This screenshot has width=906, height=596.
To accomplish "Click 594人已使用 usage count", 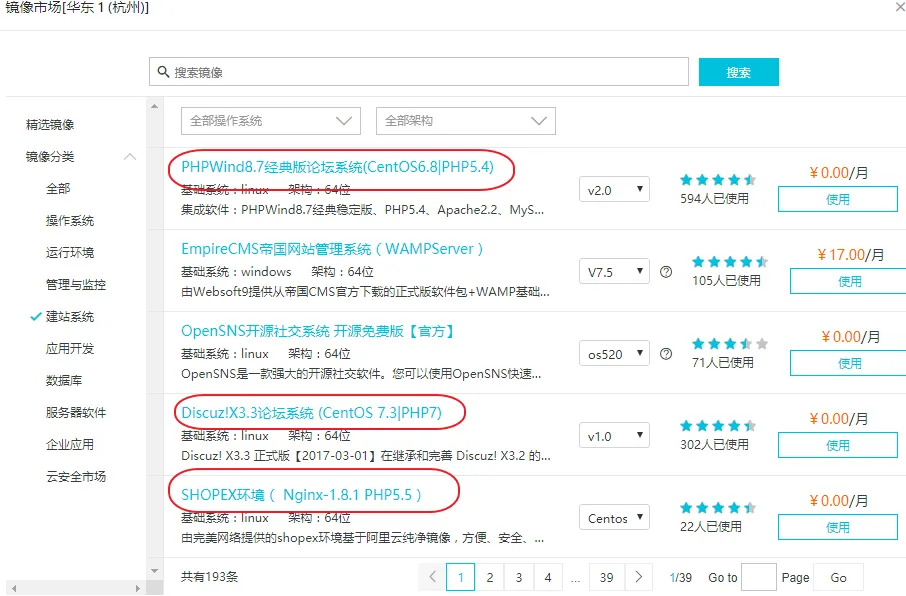I will point(714,199).
